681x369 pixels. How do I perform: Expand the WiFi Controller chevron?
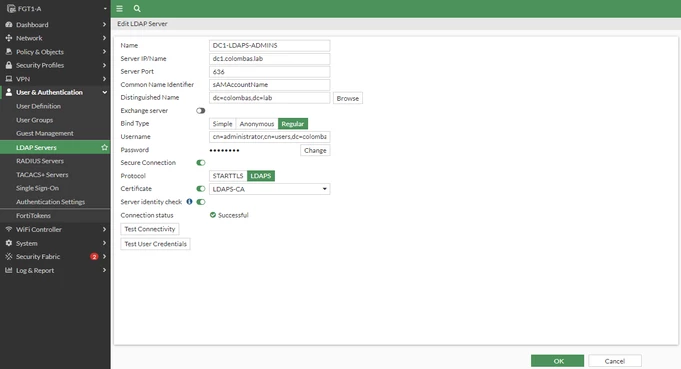point(104,229)
